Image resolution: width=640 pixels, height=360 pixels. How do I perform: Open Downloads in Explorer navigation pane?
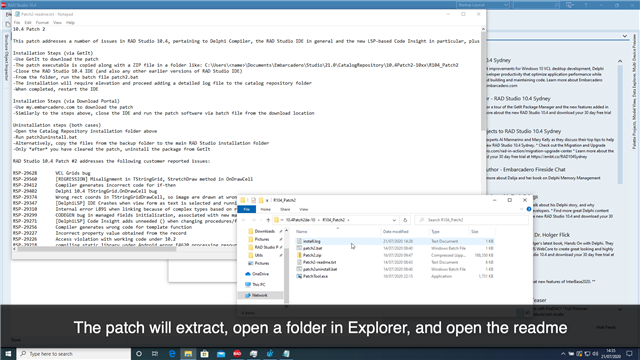coord(264,231)
